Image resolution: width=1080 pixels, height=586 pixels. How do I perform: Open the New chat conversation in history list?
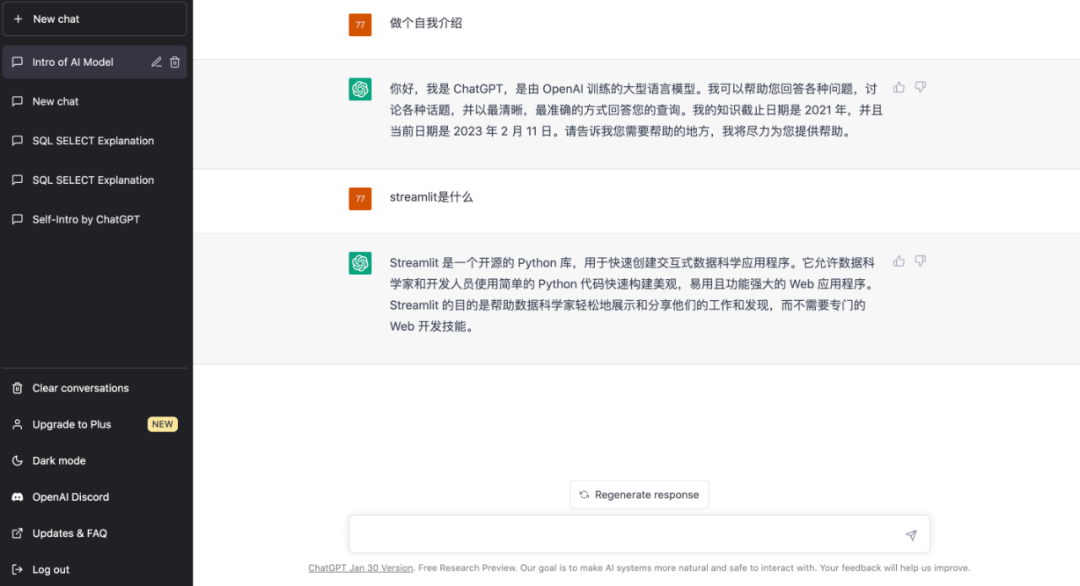[x=95, y=101]
